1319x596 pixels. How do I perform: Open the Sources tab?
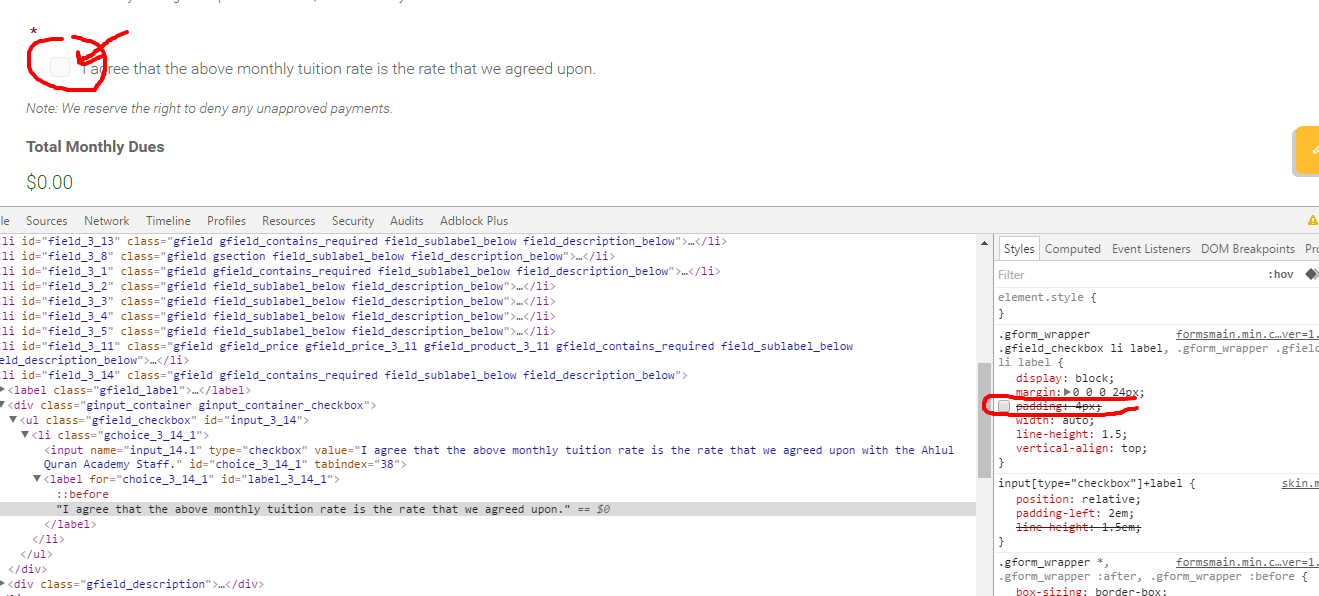[x=47, y=221]
